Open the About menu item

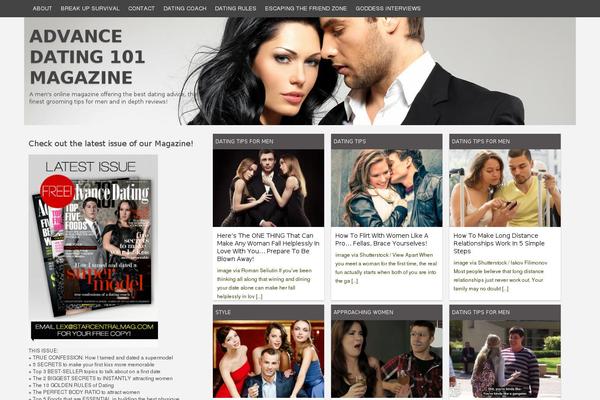point(42,8)
